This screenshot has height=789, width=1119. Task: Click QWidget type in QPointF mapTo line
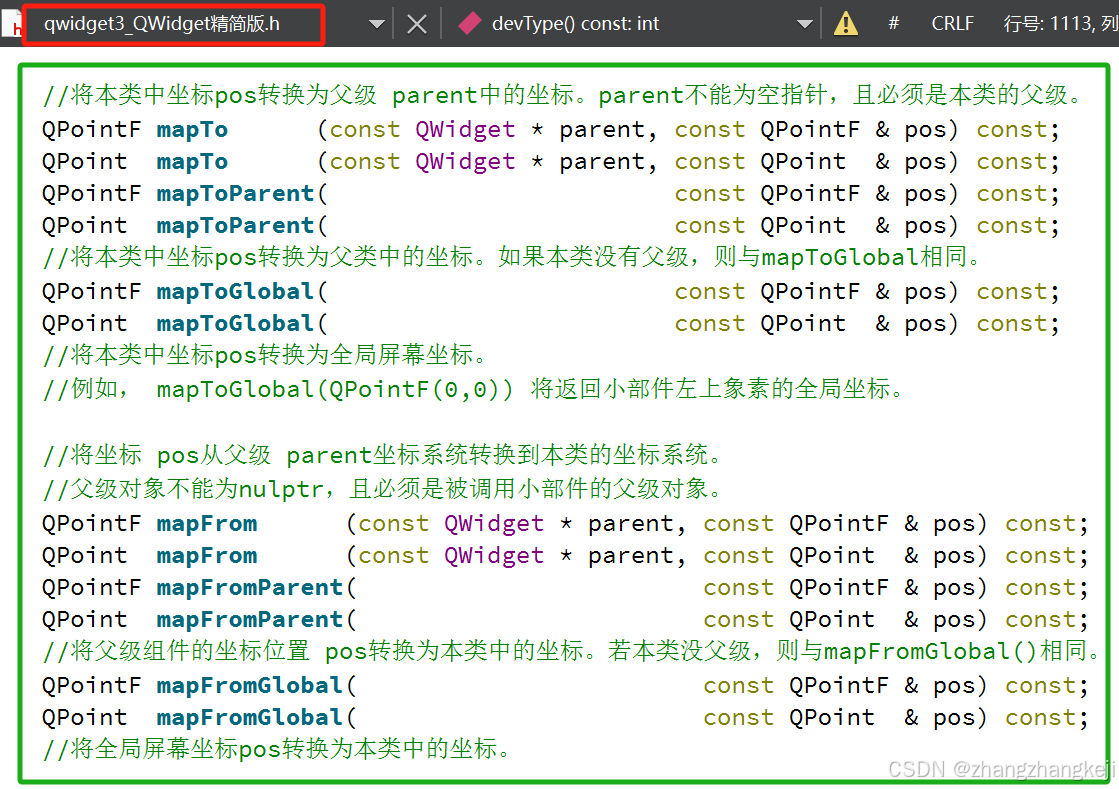pyautogui.click(x=465, y=130)
